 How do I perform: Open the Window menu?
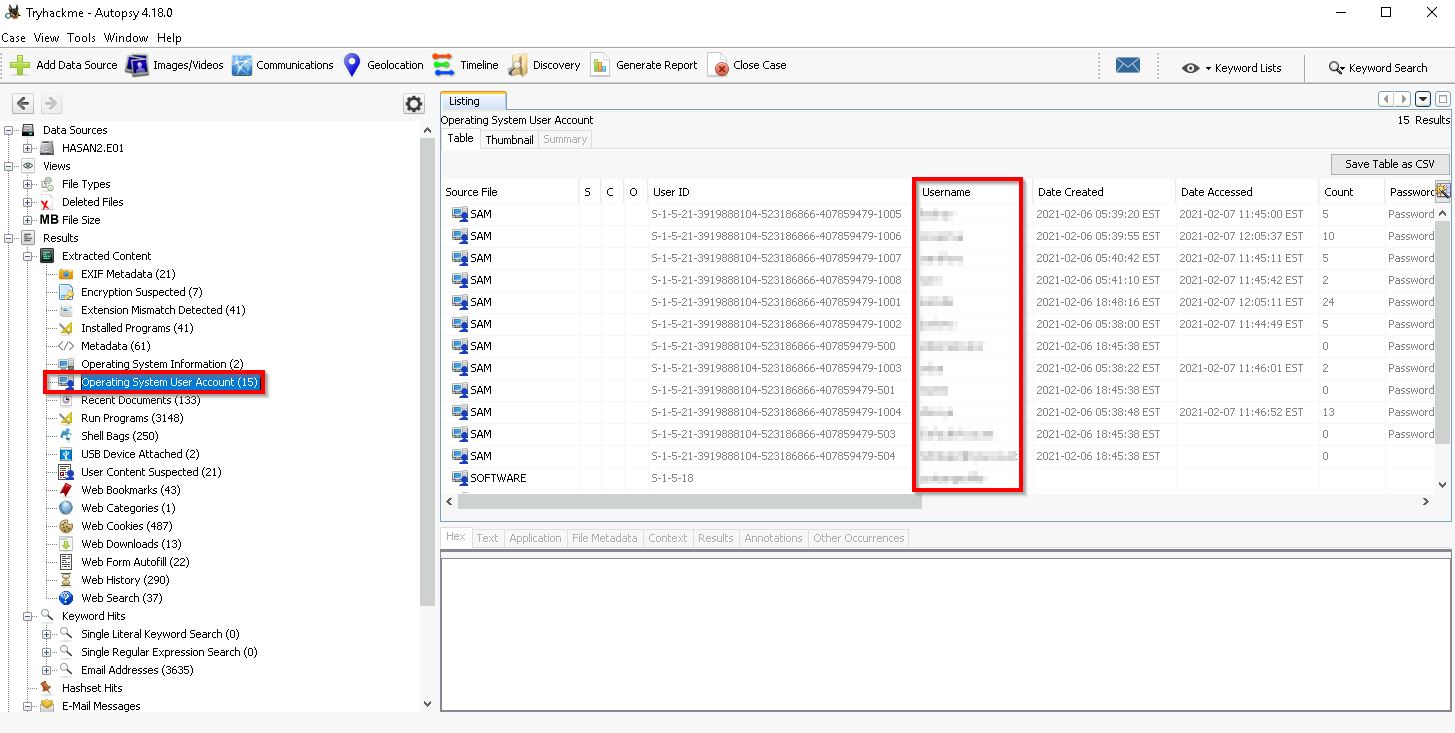(126, 38)
